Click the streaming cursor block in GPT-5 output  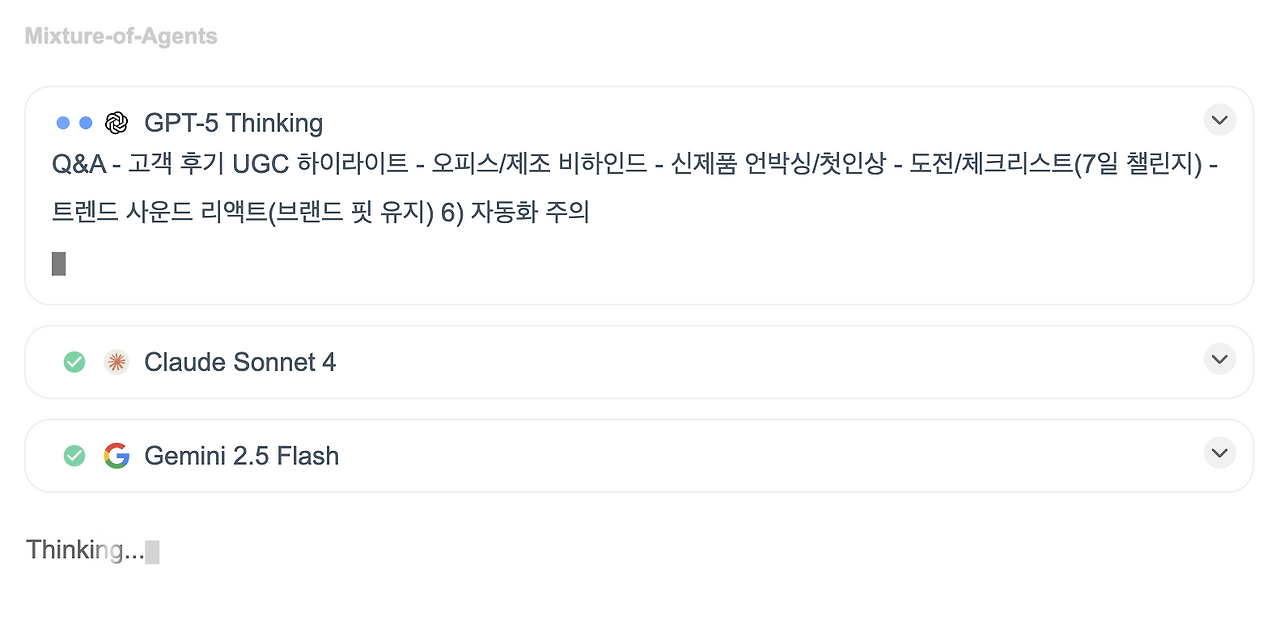59,263
